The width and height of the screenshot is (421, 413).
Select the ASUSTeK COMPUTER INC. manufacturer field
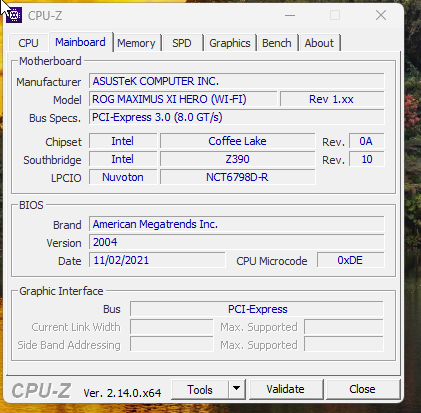(x=237, y=81)
